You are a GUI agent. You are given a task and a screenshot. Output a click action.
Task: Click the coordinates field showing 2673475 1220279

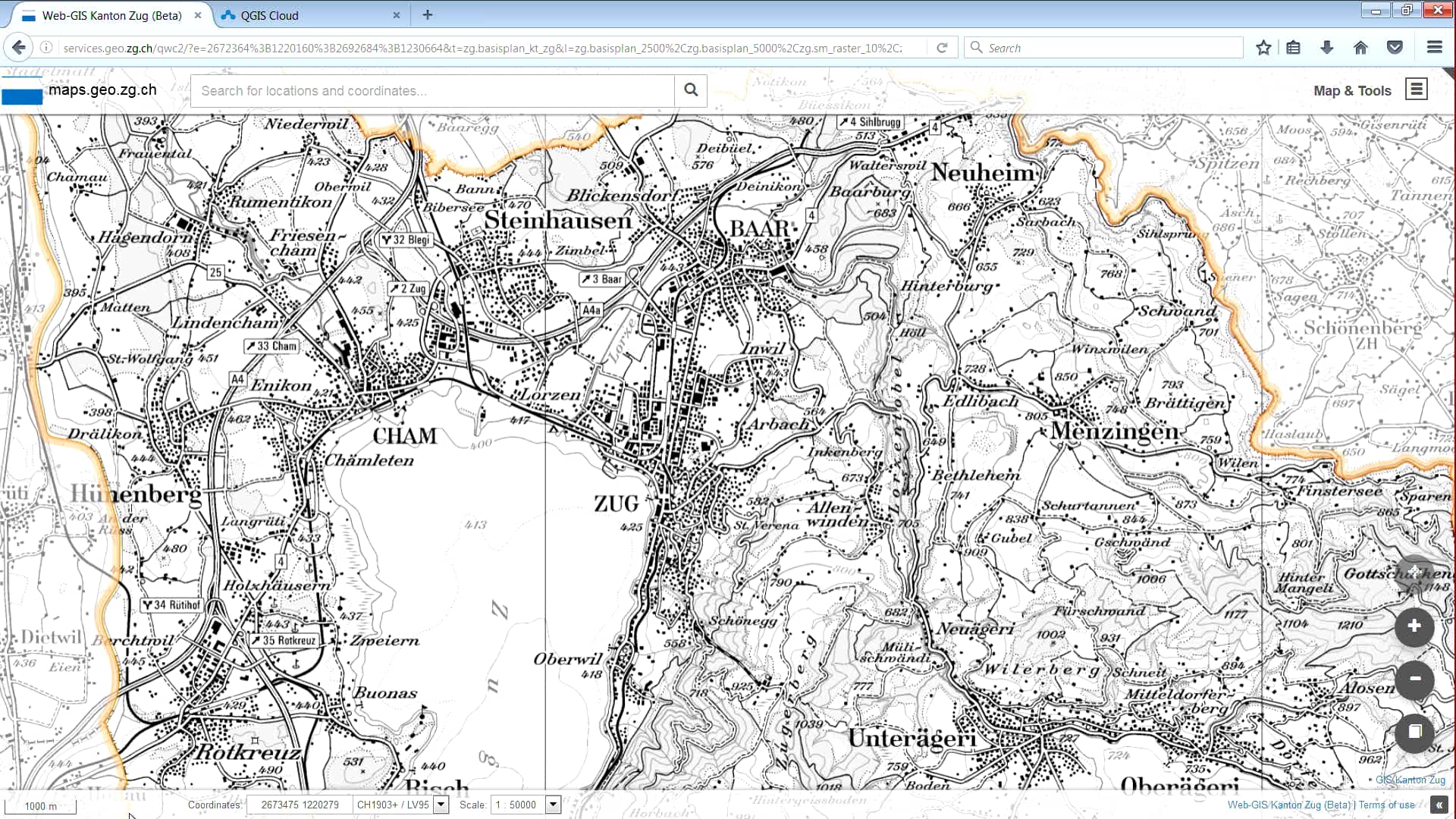300,805
